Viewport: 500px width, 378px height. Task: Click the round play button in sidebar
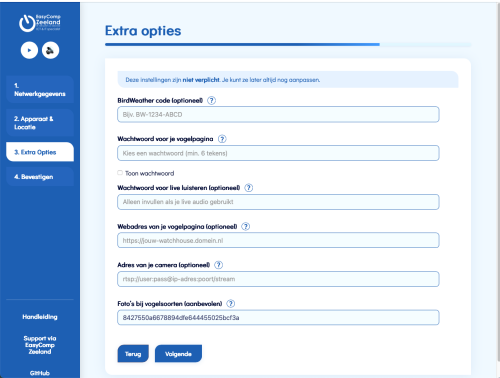coord(29,50)
